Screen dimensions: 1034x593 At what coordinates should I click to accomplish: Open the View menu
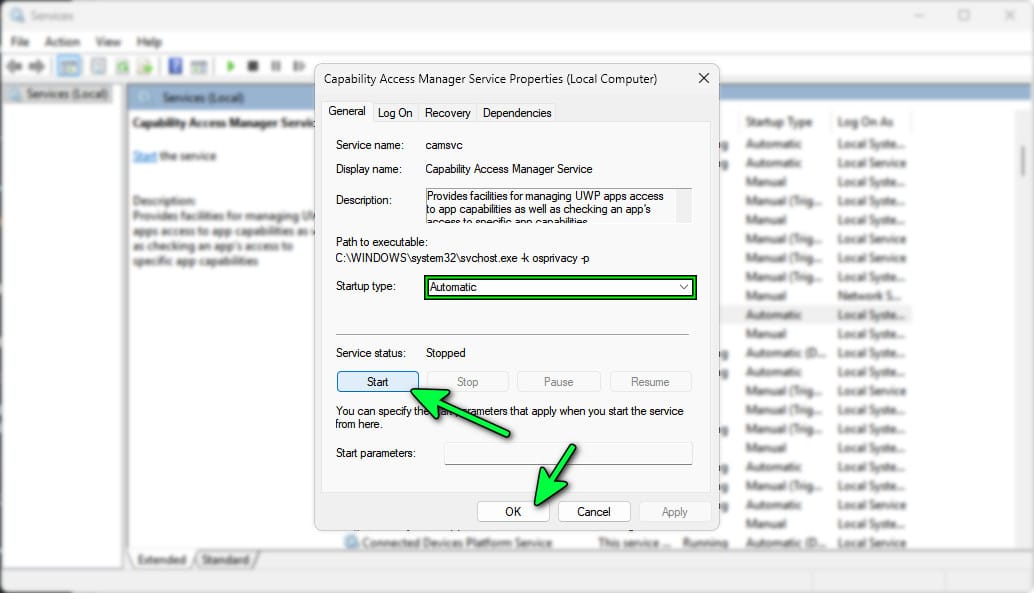[108, 42]
